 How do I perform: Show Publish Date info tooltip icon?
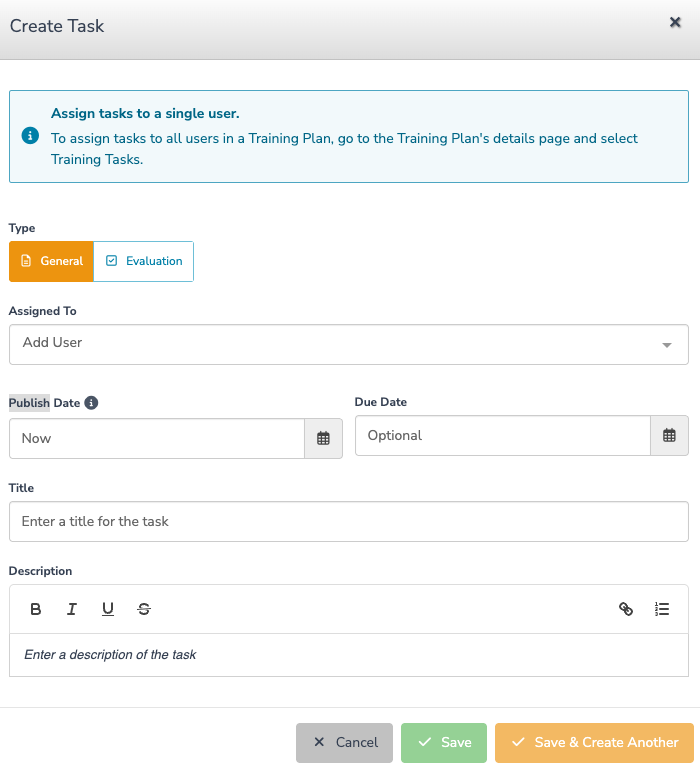click(91, 403)
